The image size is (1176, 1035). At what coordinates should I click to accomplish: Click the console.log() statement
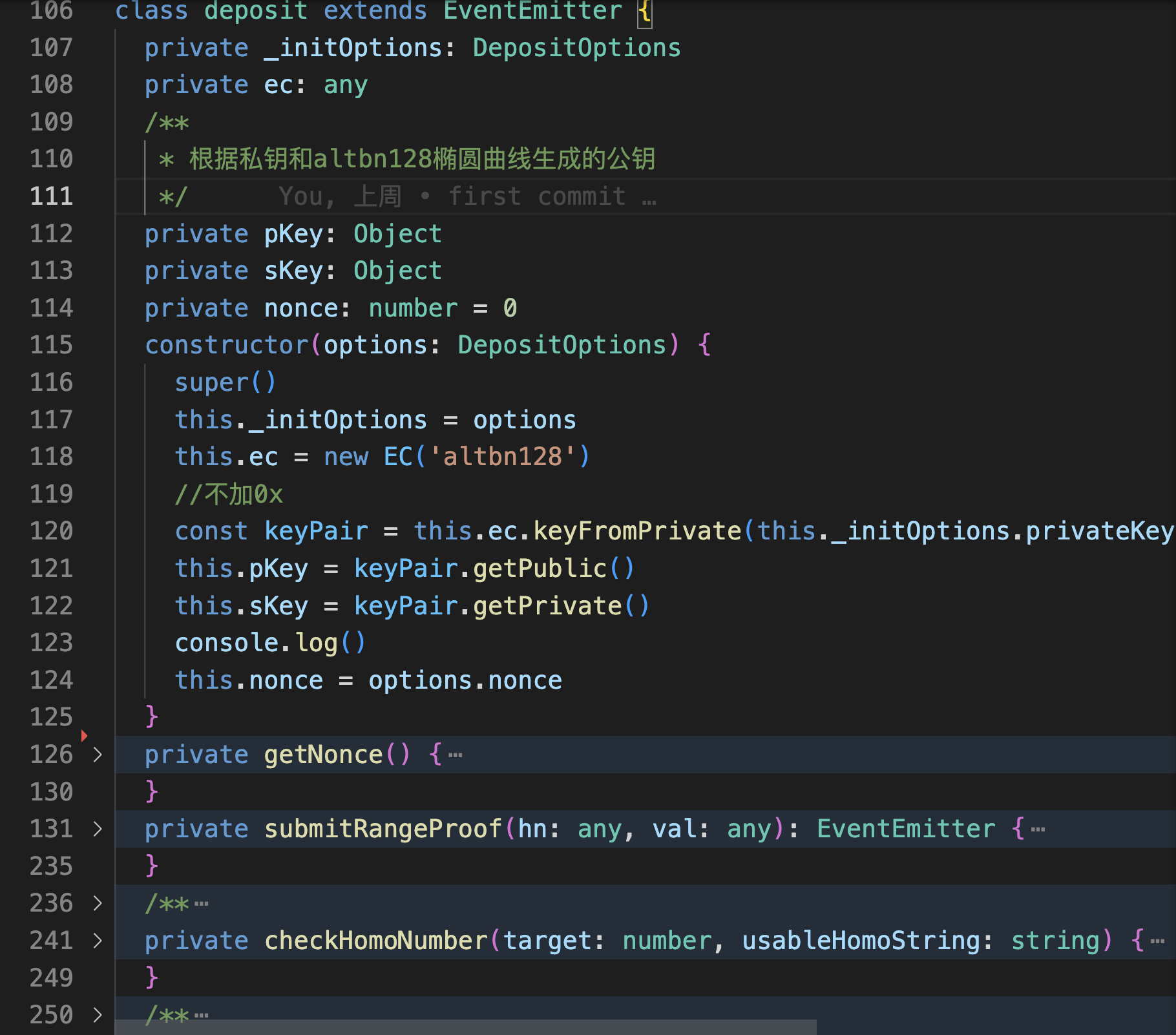270,643
